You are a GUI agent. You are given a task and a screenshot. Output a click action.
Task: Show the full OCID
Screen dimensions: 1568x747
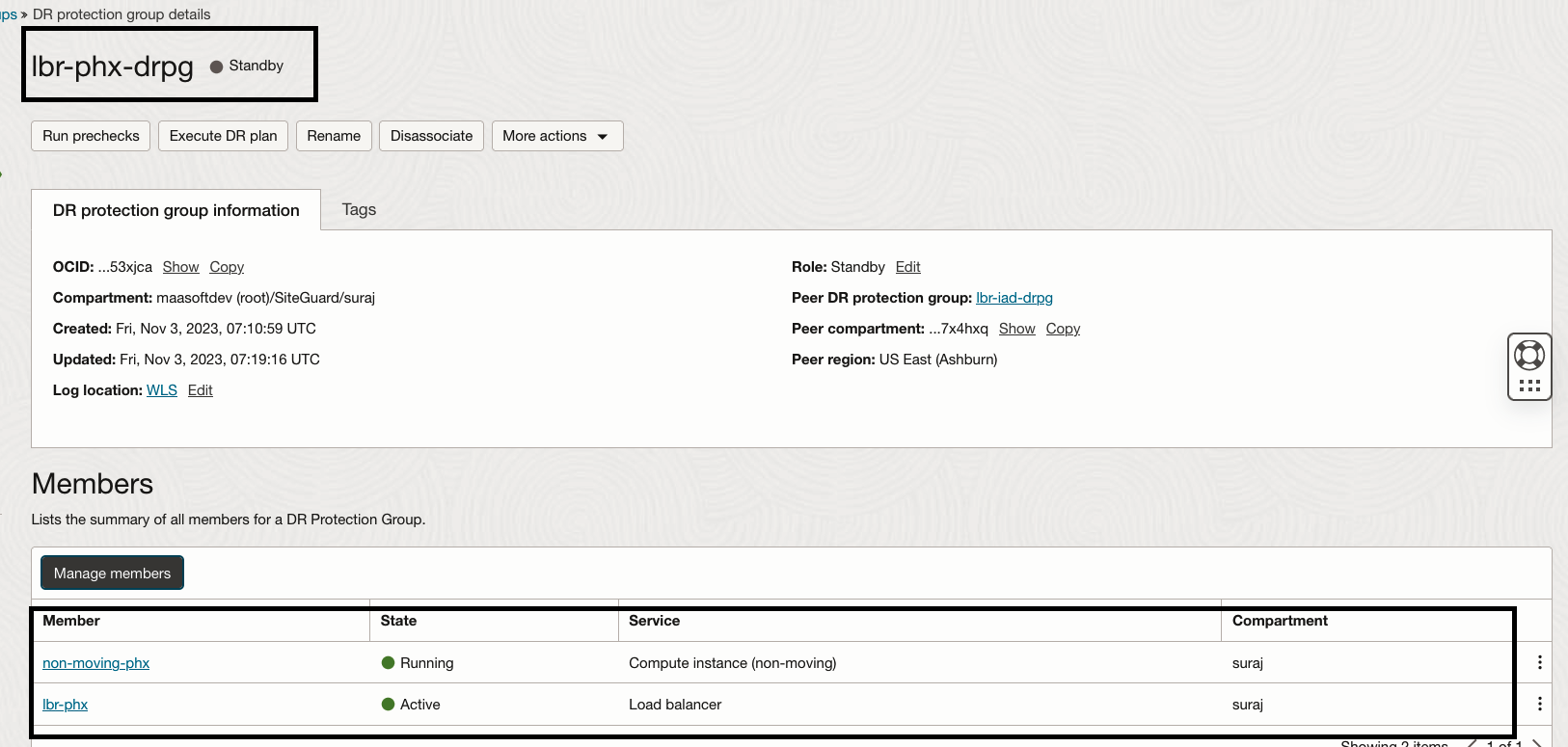point(180,267)
